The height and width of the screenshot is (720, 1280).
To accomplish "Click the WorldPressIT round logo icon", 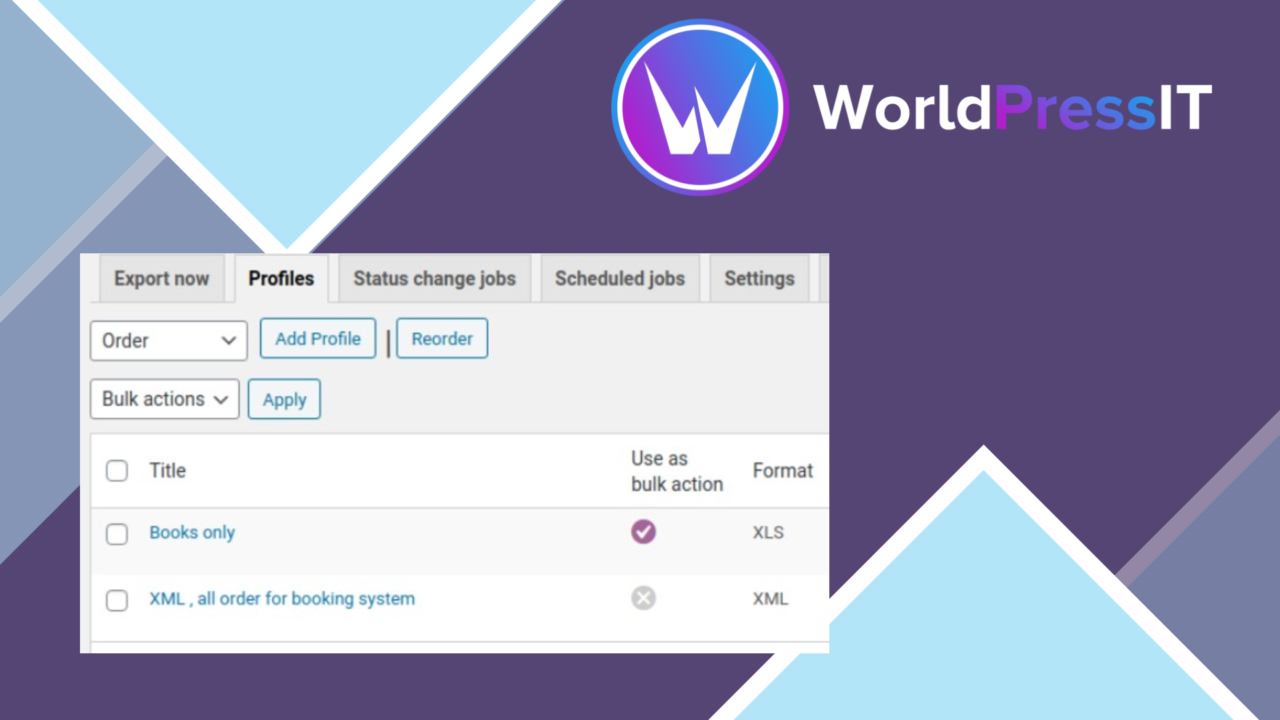I will 700,107.
